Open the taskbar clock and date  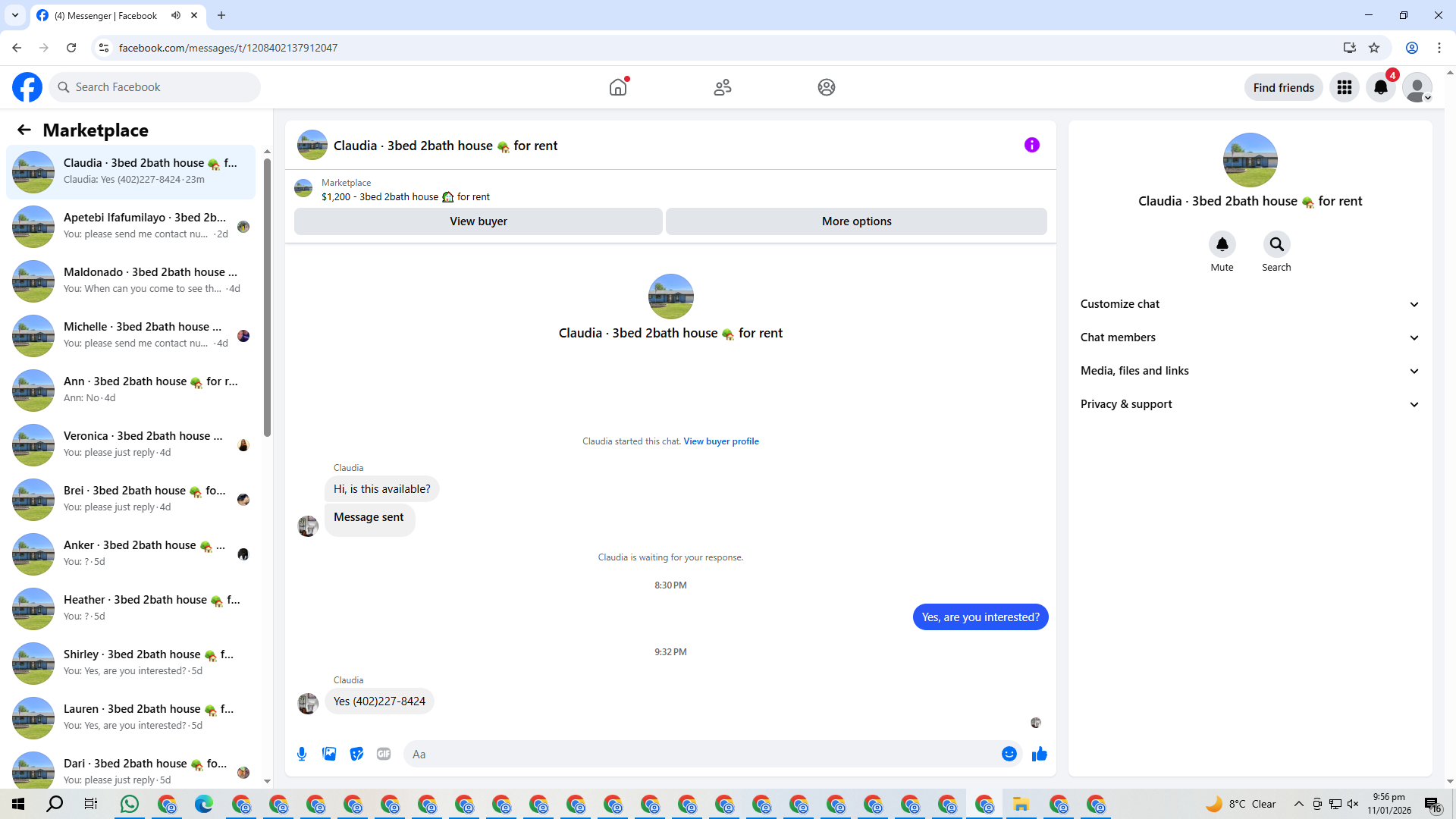click(x=1389, y=804)
